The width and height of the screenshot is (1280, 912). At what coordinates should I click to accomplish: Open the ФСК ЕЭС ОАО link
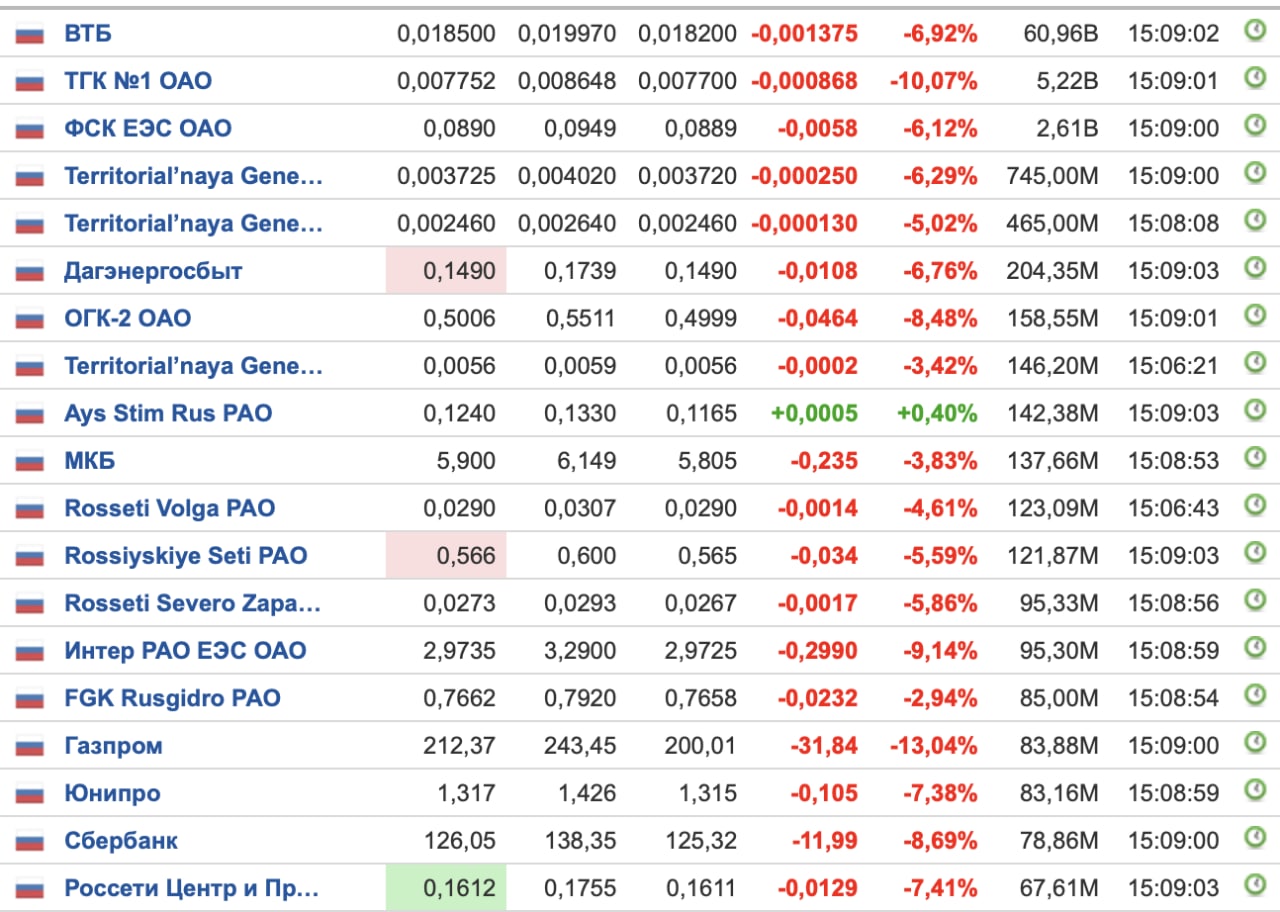148,128
